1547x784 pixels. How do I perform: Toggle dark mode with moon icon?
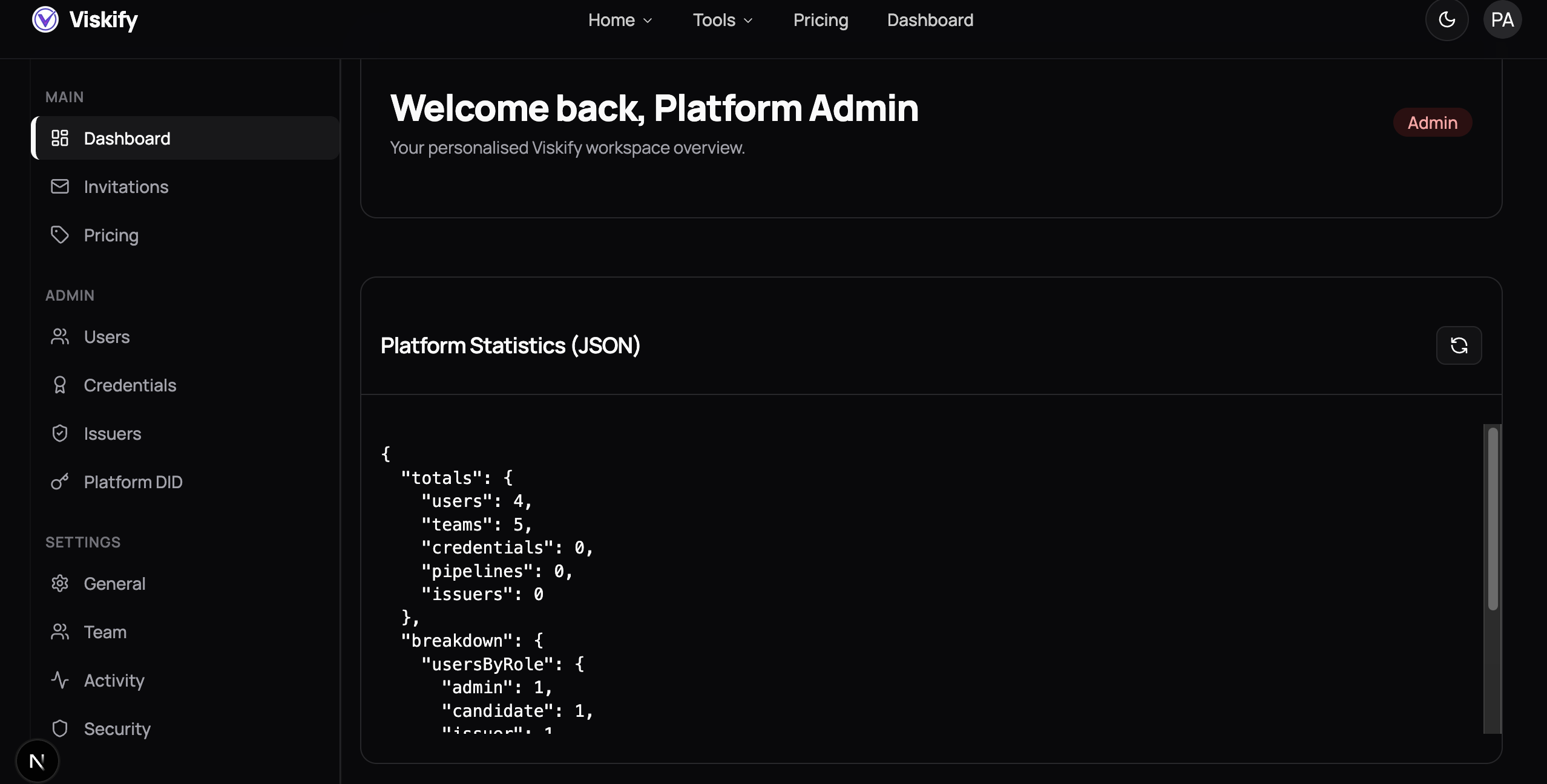click(1447, 20)
